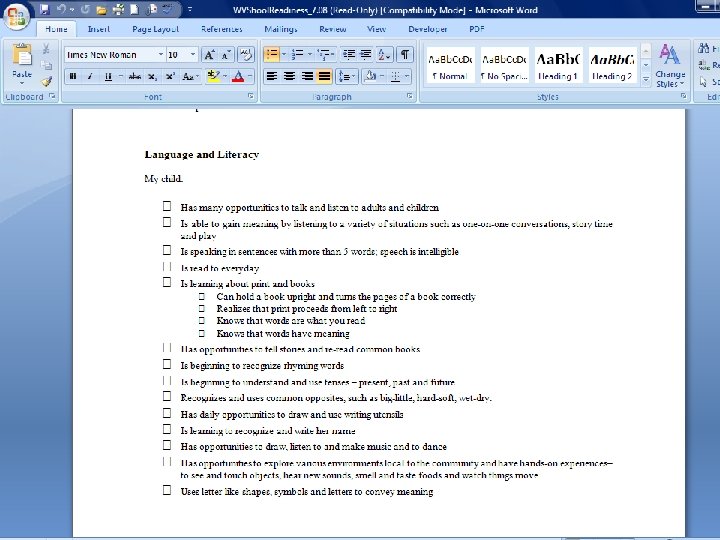This screenshot has height=540, width=720.
Task: Apply bullets to the paragraph
Action: 271,55
